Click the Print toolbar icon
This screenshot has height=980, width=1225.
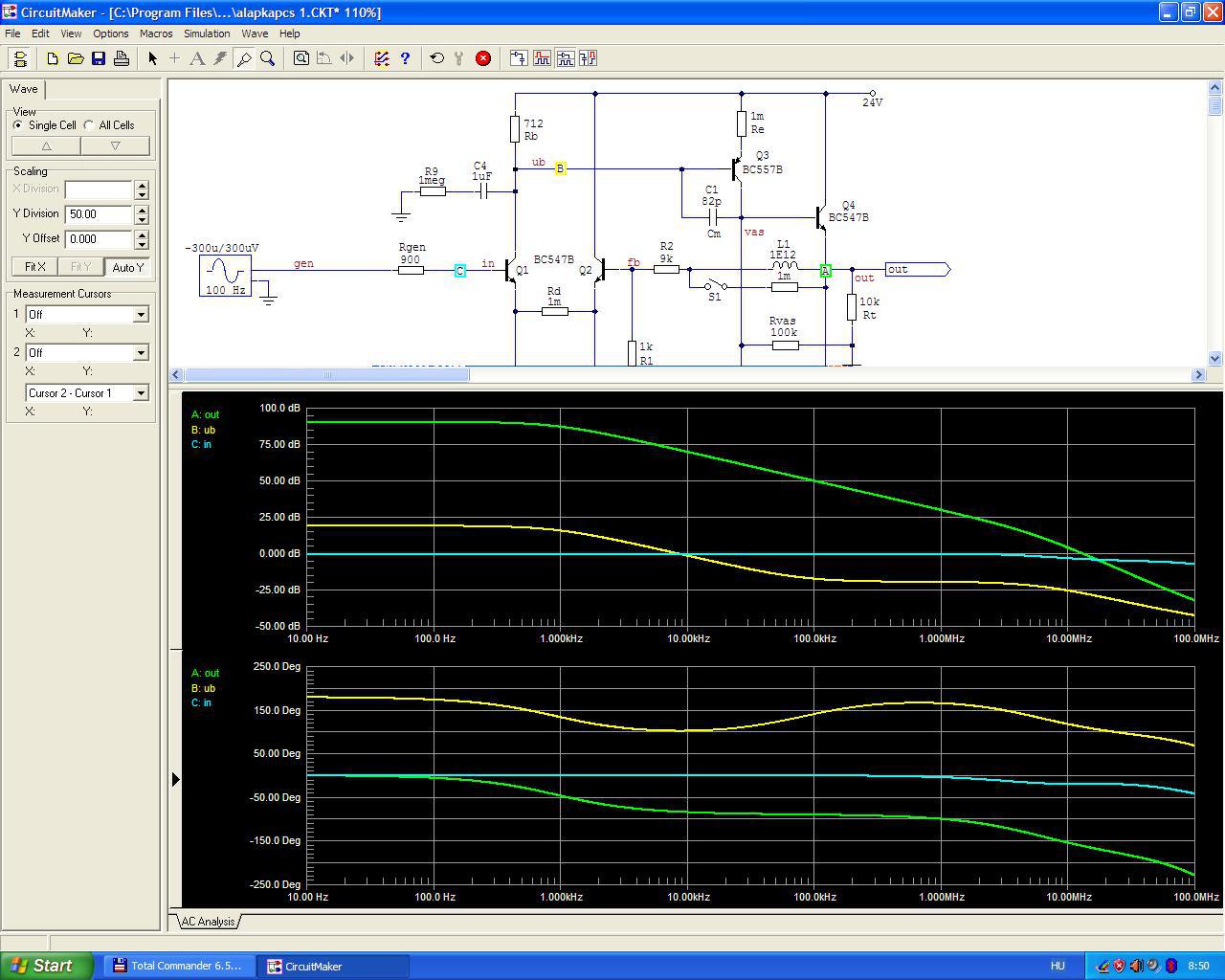122,58
